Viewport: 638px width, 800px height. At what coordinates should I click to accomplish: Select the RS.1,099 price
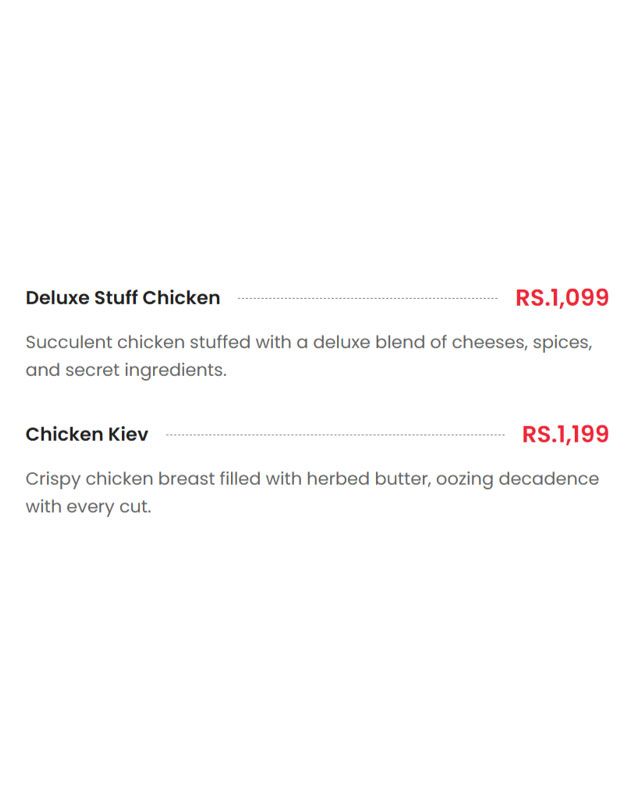(562, 298)
